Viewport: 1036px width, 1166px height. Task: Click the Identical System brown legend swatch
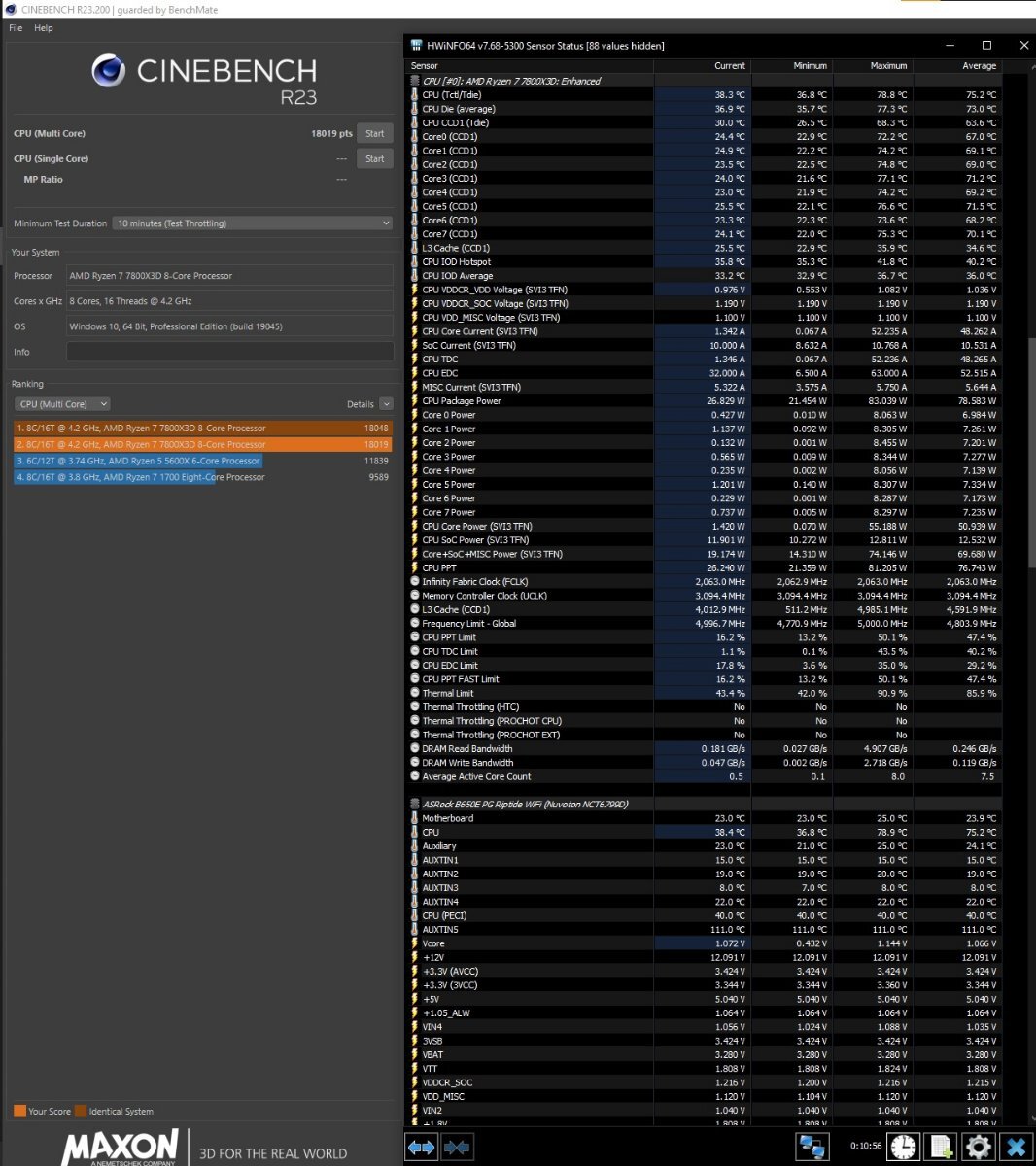point(82,1111)
